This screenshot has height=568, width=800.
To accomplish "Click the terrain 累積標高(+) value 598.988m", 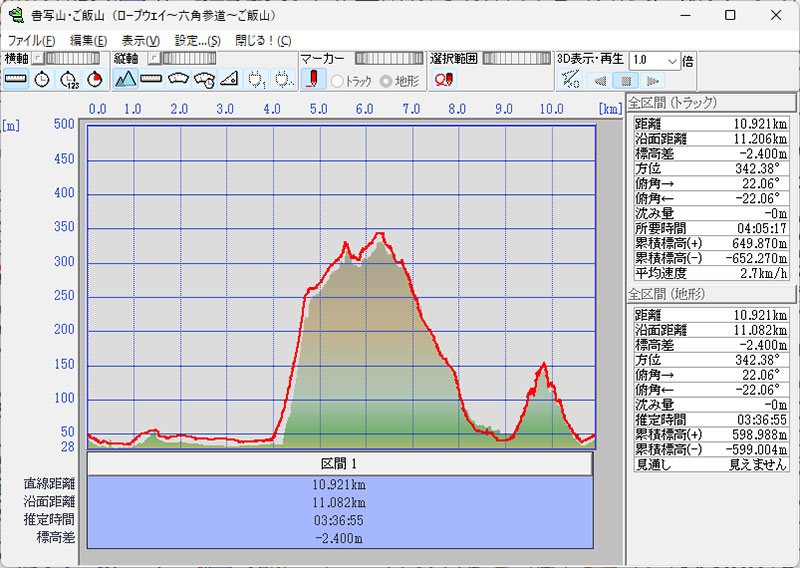I will (760, 434).
